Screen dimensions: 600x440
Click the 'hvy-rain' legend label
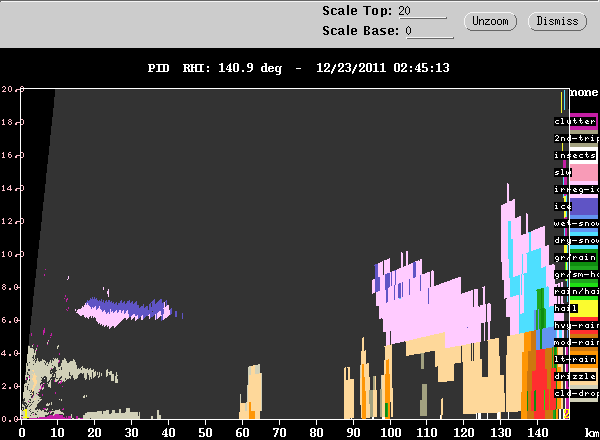click(576, 326)
